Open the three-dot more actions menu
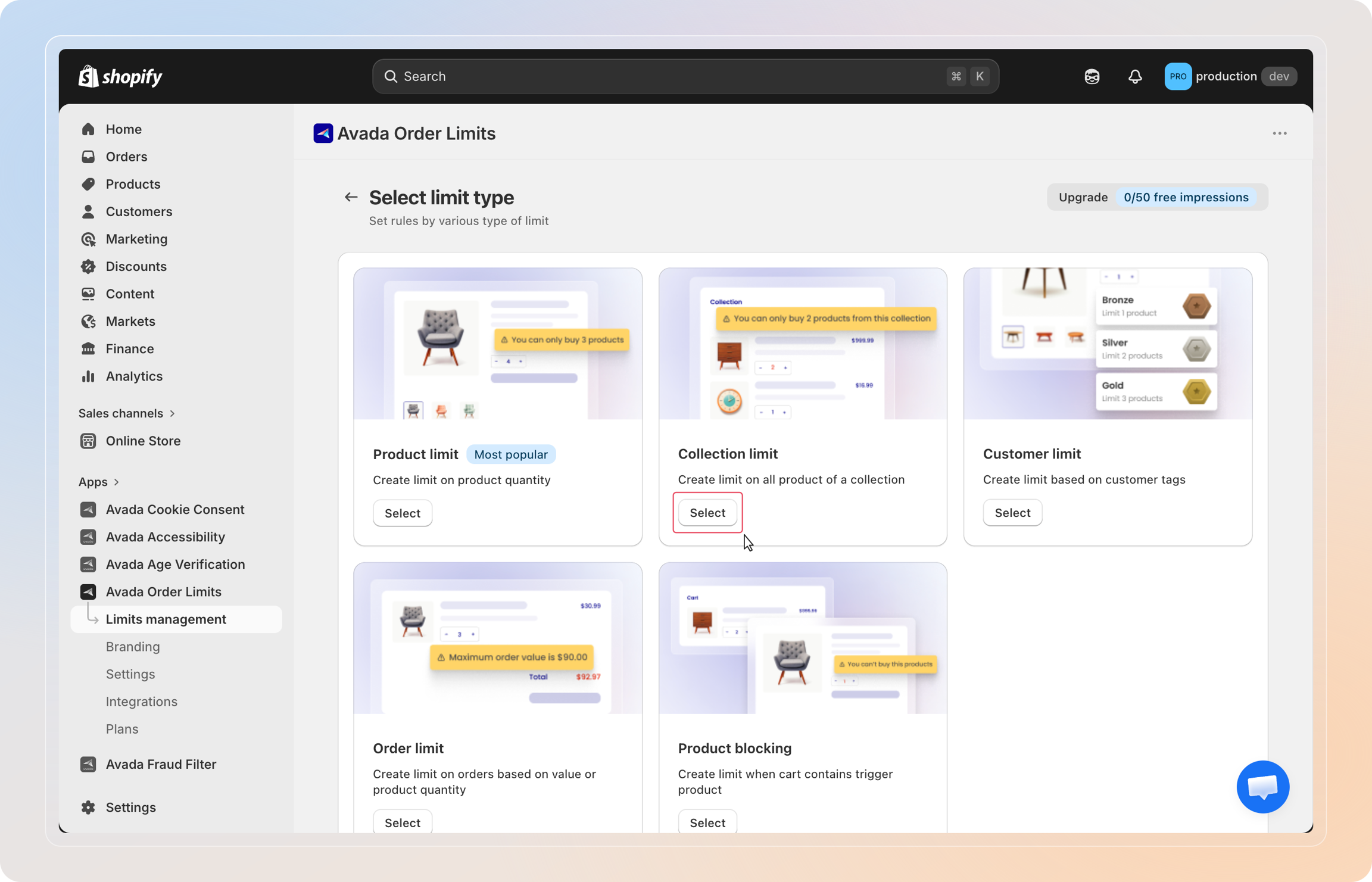Image resolution: width=1372 pixels, height=882 pixels. 1280,133
